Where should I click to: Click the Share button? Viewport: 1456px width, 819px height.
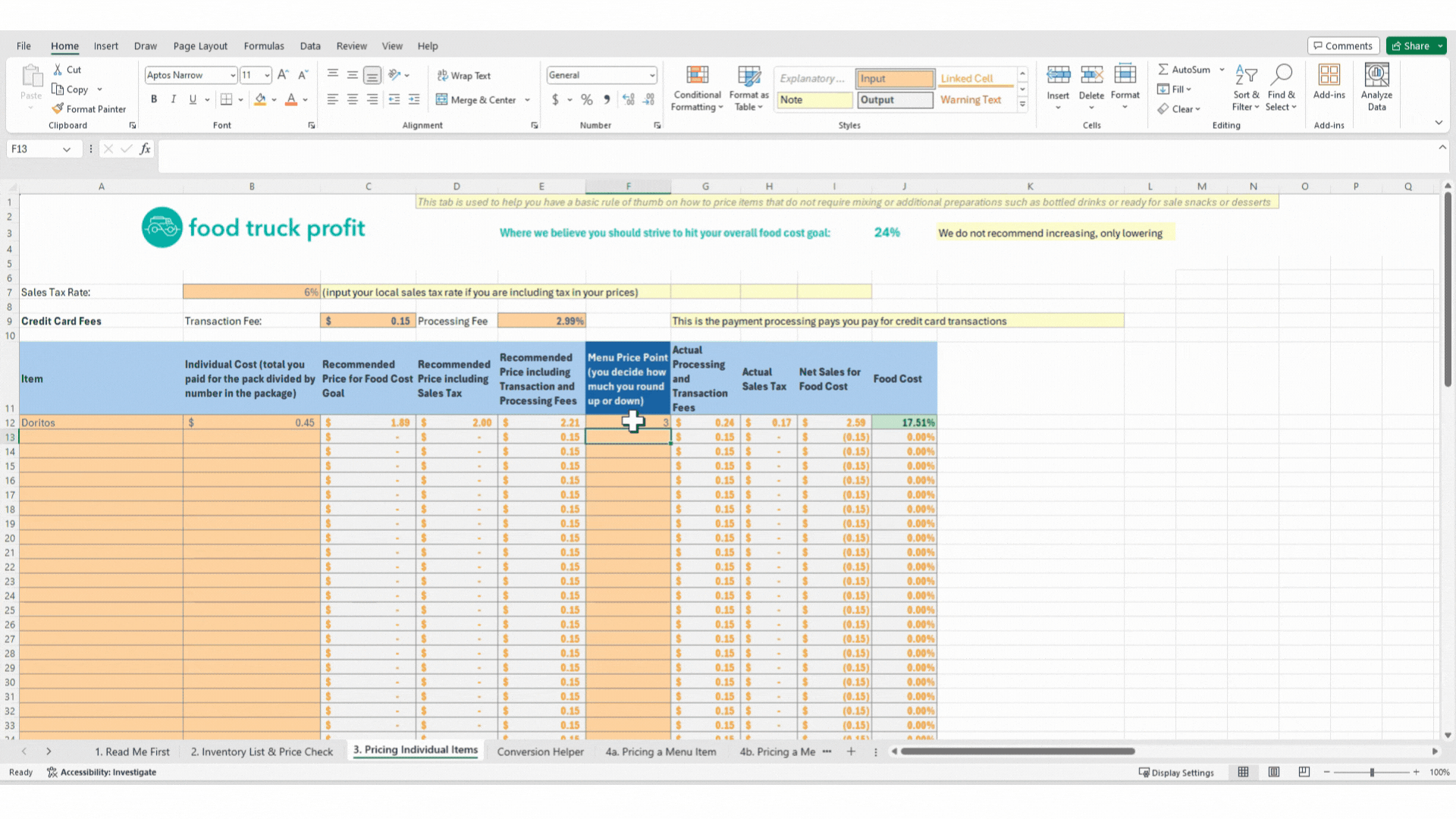1410,46
